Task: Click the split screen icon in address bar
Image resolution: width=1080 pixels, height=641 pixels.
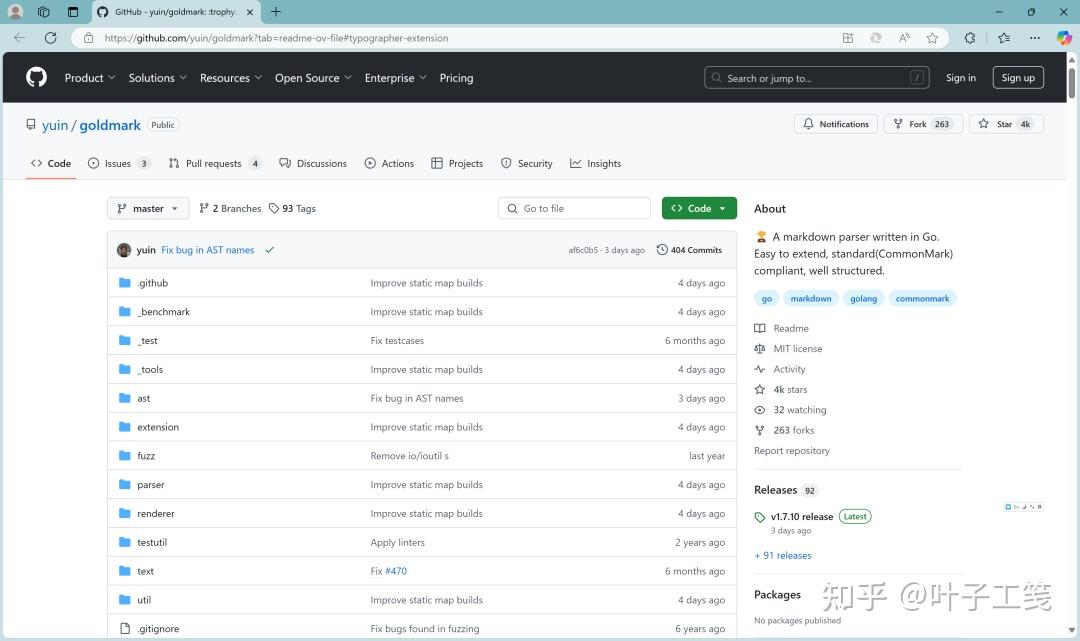Action: tap(848, 38)
